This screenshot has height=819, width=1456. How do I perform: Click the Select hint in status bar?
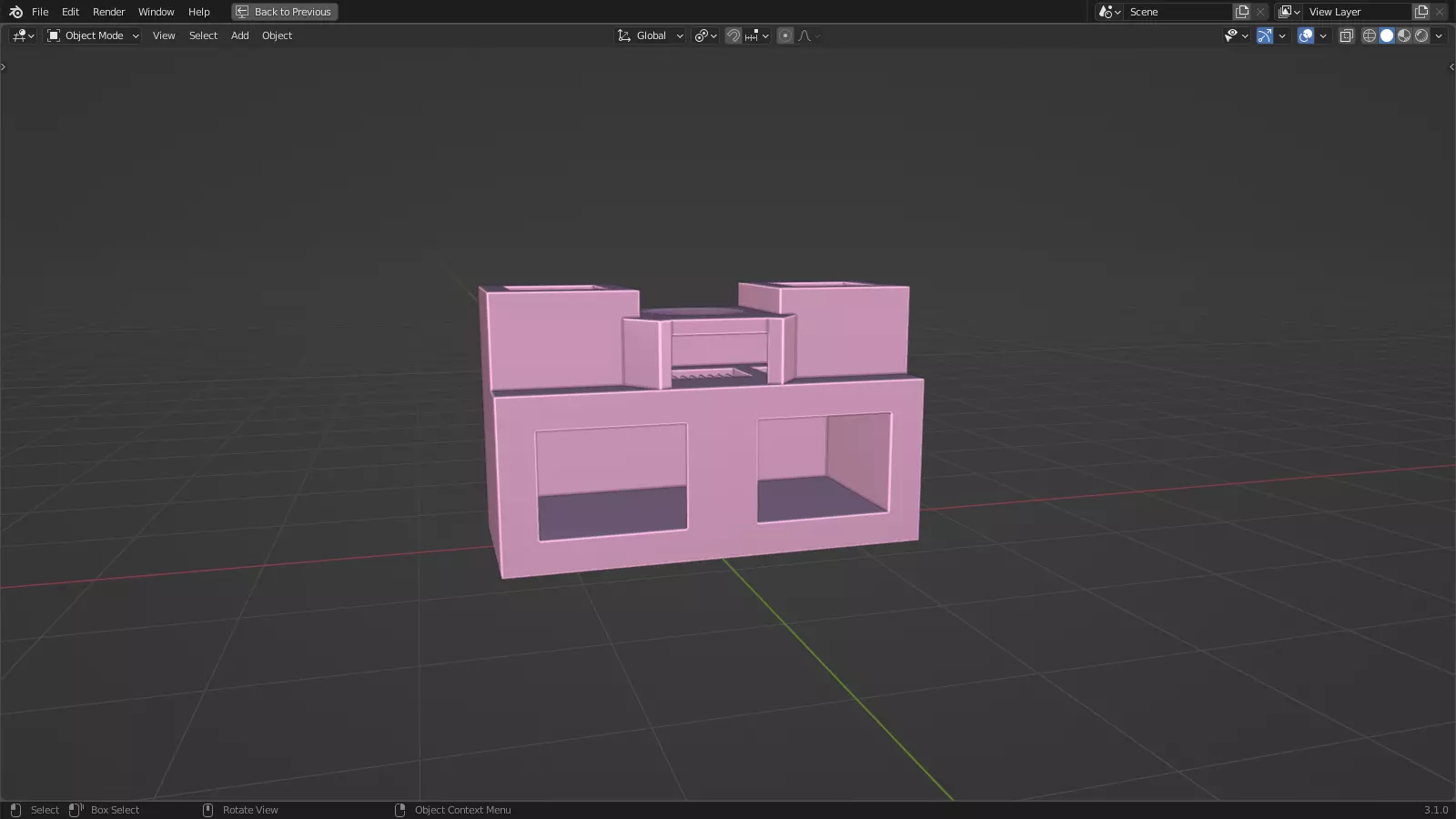coord(45,810)
